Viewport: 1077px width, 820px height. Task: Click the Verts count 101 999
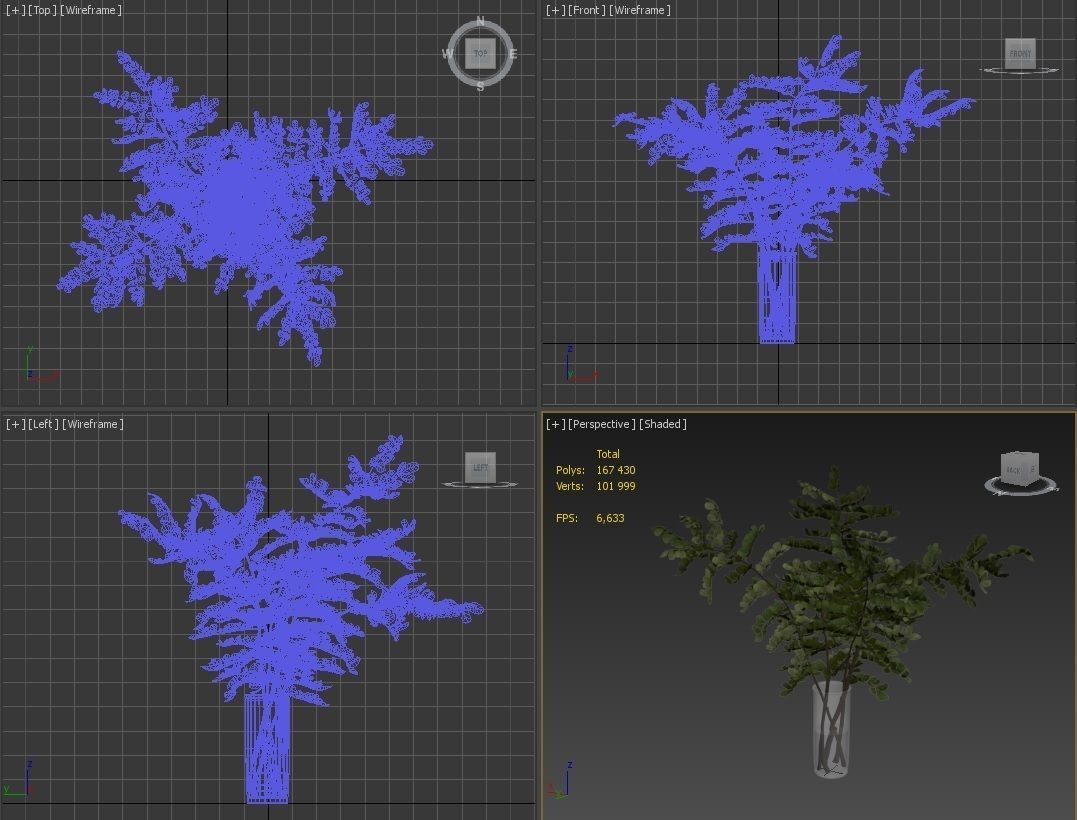click(x=615, y=486)
